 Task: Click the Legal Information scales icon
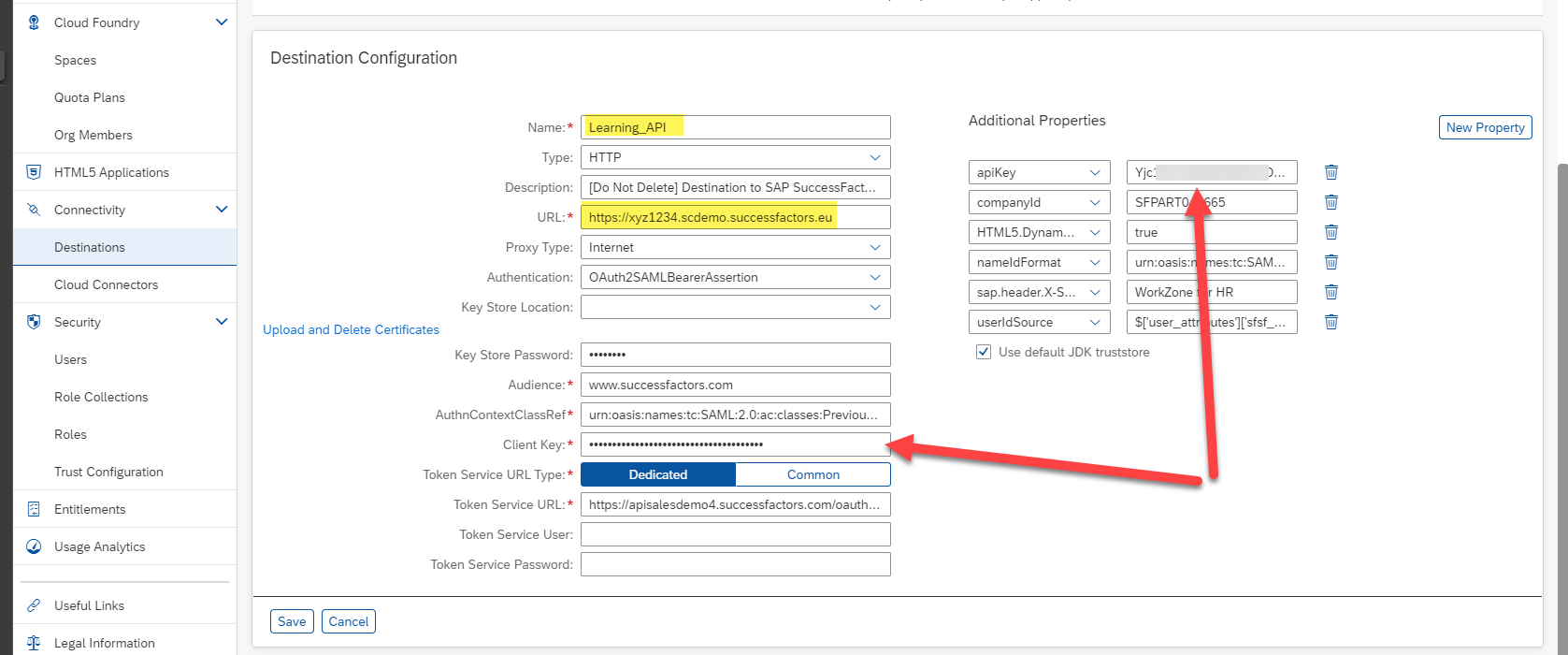(34, 643)
